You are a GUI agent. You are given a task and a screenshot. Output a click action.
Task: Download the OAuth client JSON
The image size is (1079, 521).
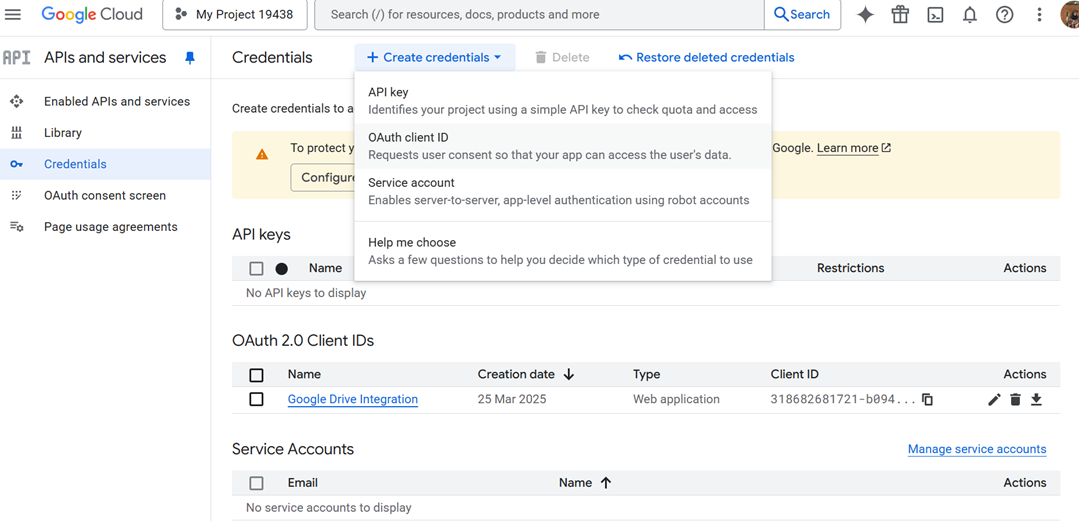(1036, 400)
